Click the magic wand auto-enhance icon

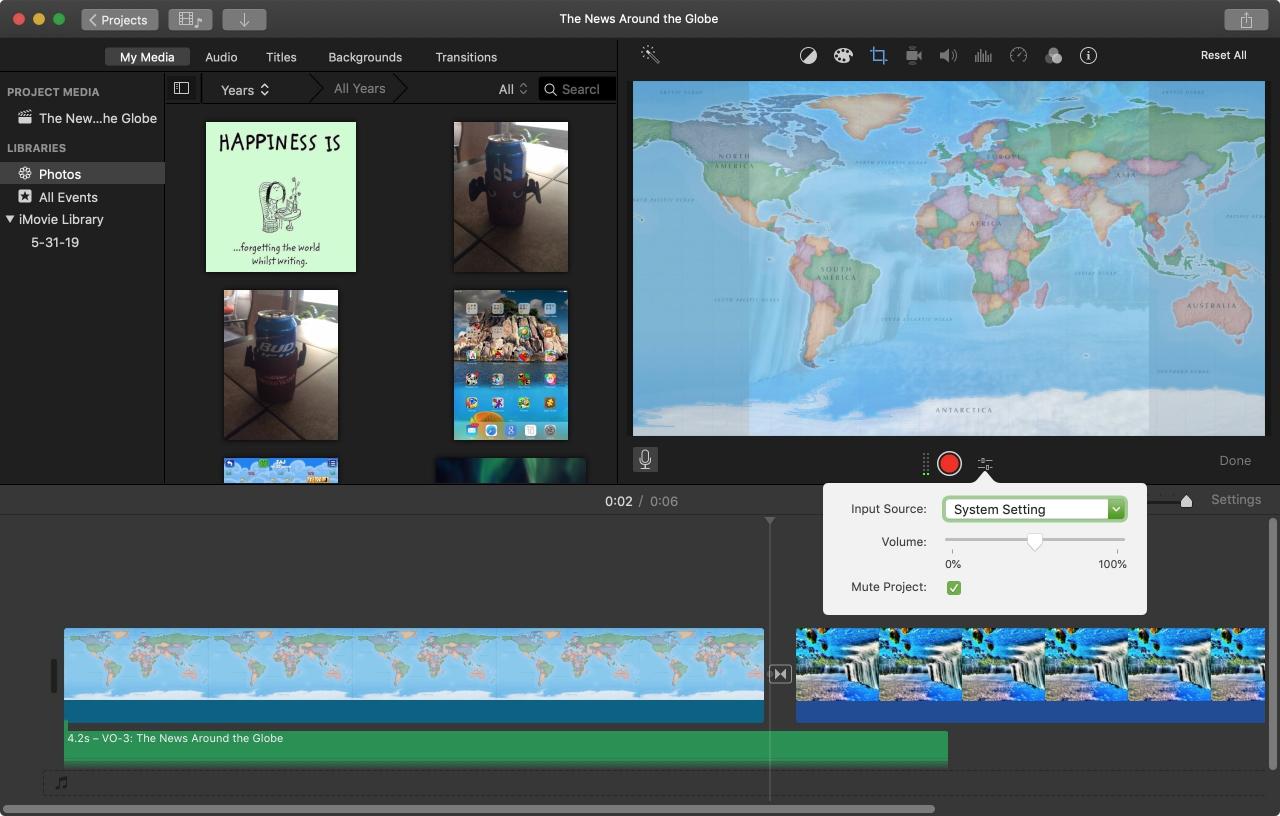coord(650,55)
